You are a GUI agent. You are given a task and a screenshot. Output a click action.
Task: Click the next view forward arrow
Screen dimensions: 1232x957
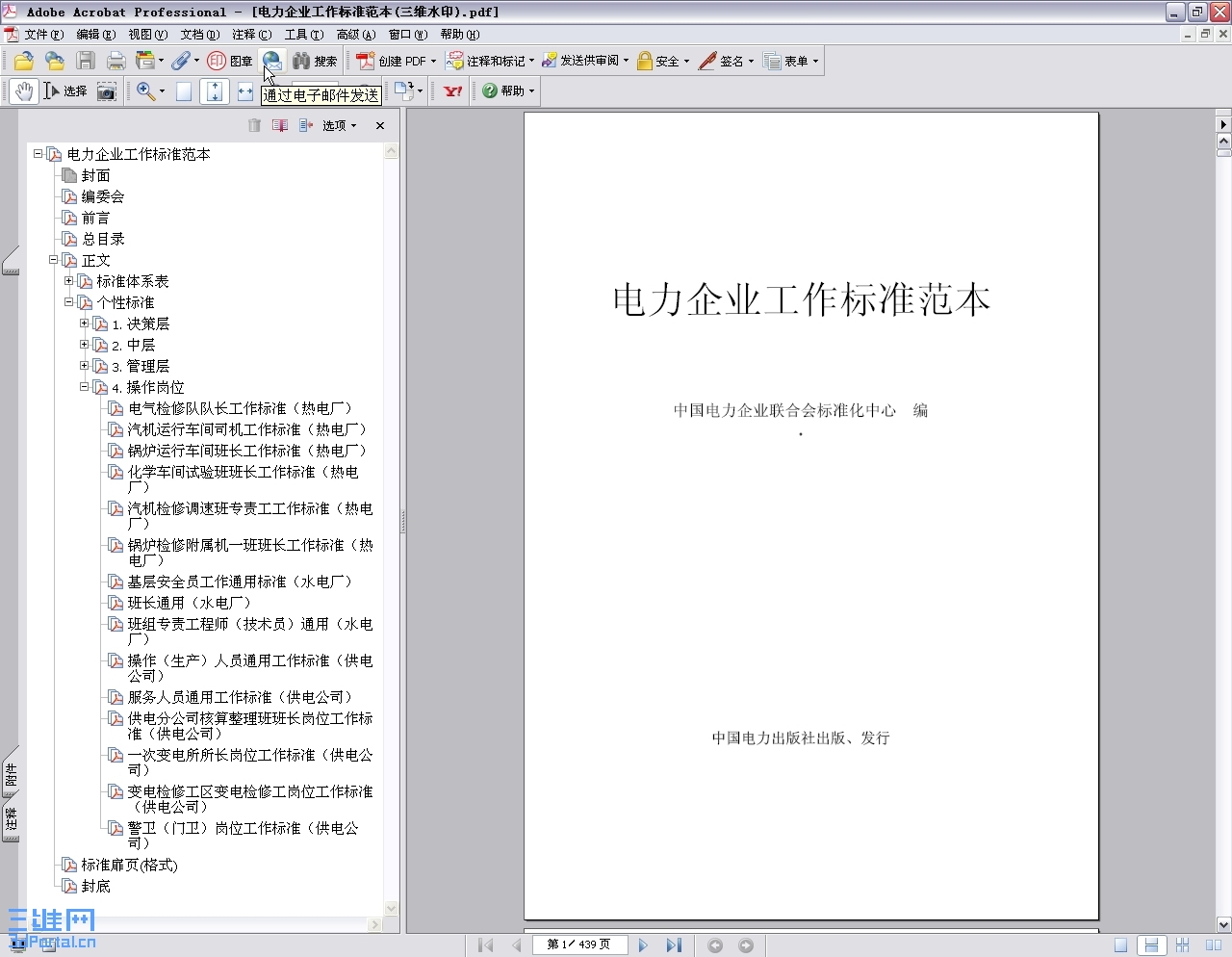746,945
